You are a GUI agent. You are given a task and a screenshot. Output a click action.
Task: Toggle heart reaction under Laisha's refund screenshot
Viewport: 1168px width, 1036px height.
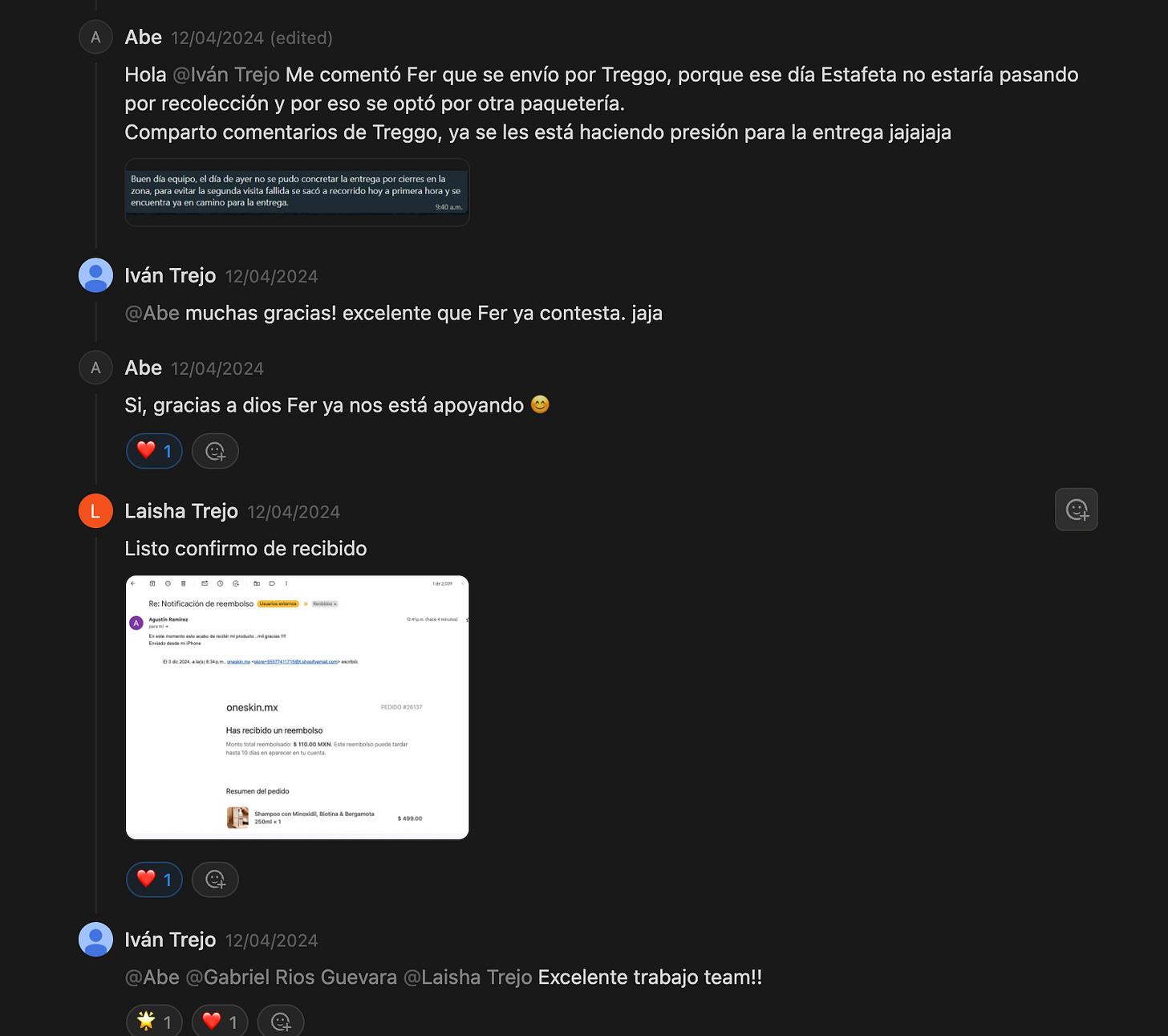pos(155,880)
